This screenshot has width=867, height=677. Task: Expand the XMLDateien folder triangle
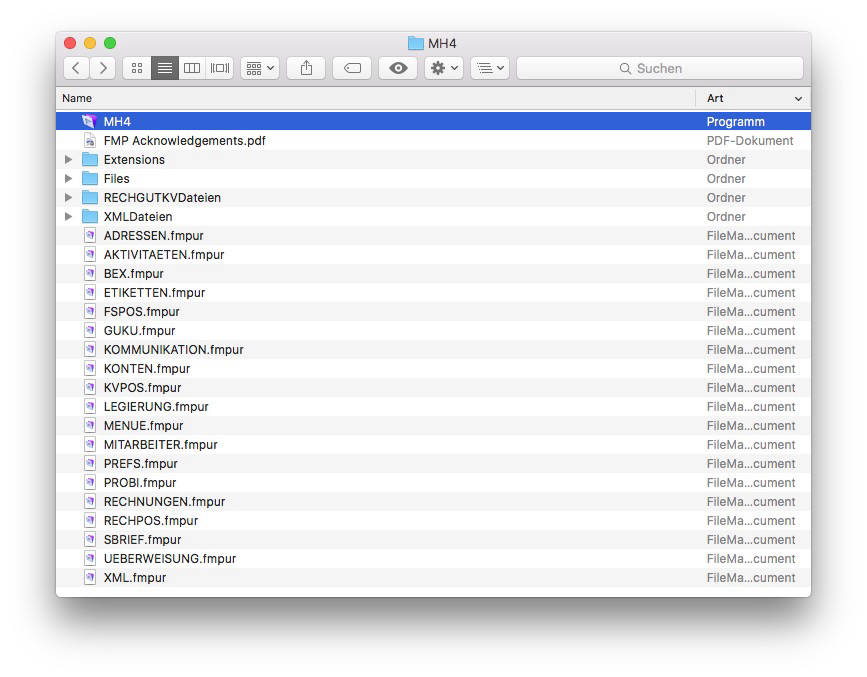(x=69, y=217)
